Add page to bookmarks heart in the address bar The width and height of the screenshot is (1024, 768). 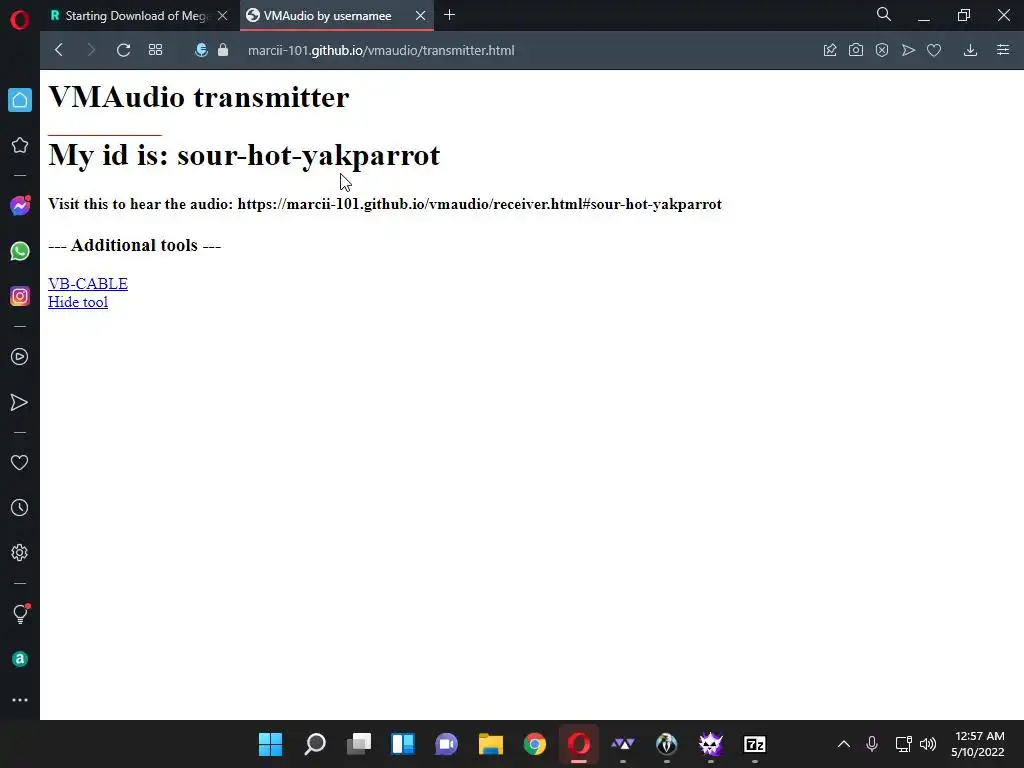click(x=934, y=50)
